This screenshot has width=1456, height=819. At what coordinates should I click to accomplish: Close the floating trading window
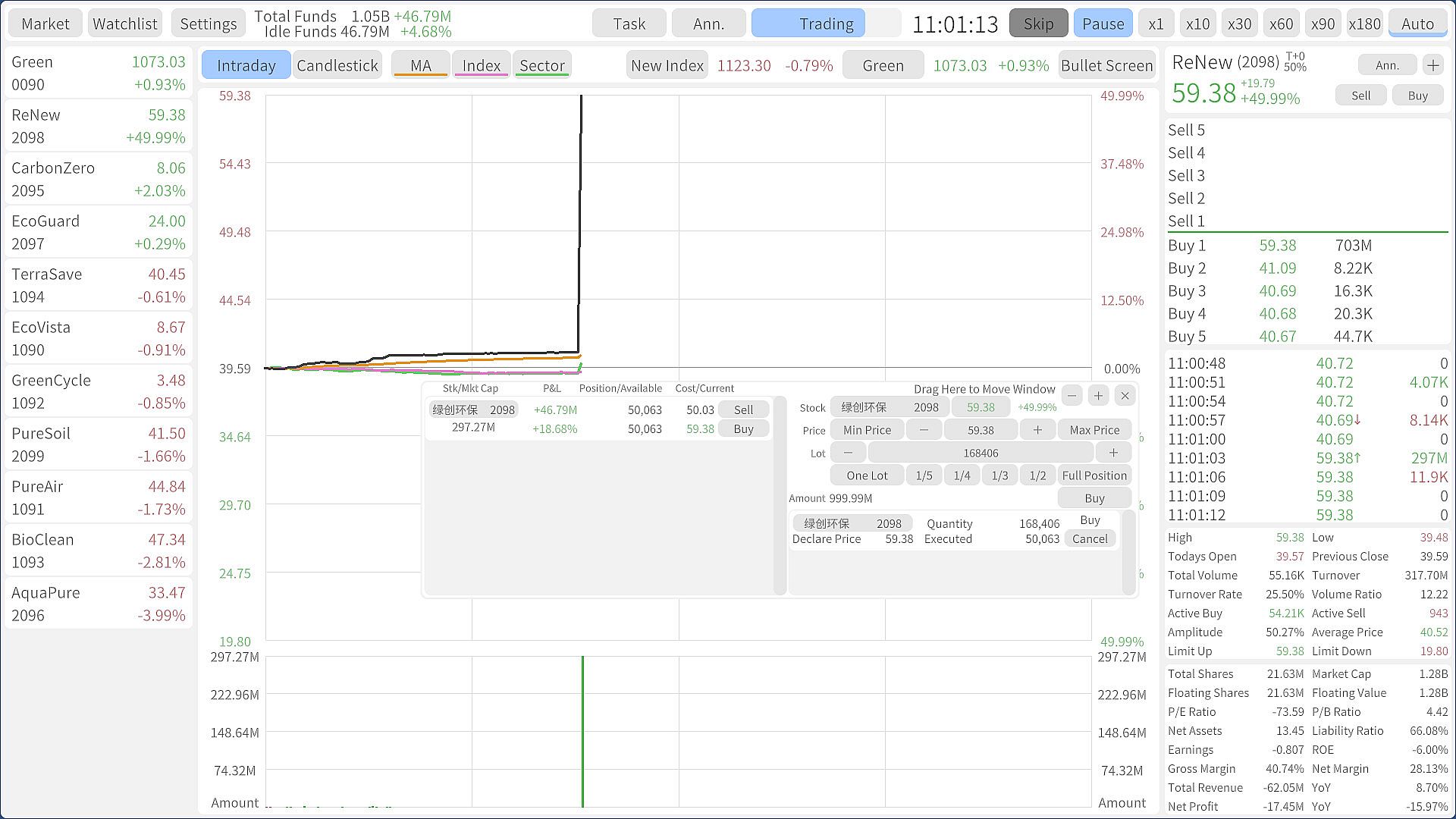pyautogui.click(x=1125, y=395)
